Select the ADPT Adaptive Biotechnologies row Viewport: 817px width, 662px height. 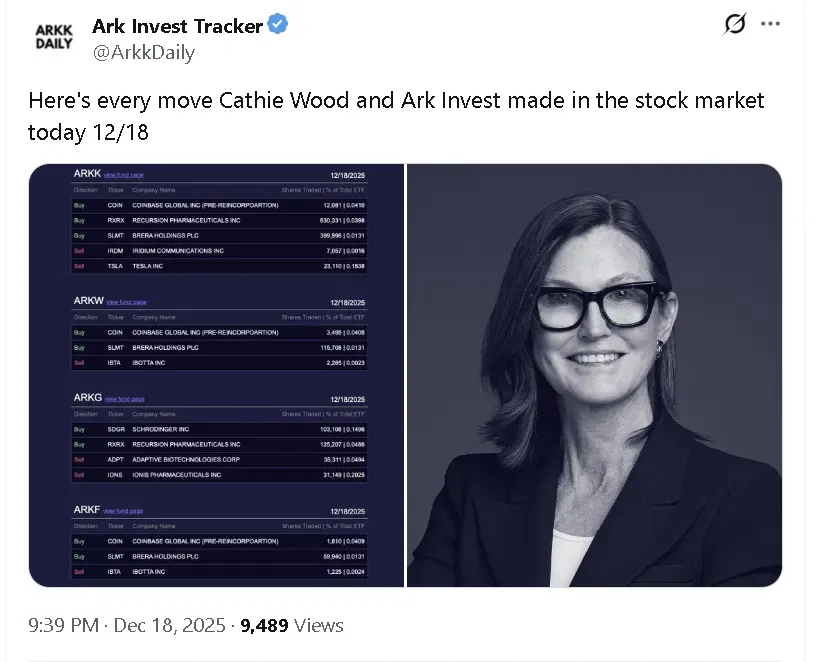(219, 459)
